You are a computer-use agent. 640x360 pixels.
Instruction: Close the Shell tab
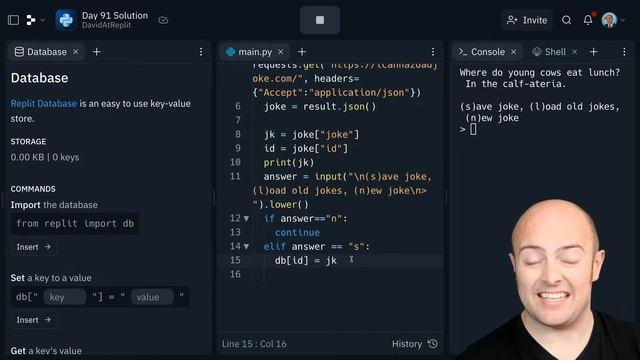(x=575, y=52)
